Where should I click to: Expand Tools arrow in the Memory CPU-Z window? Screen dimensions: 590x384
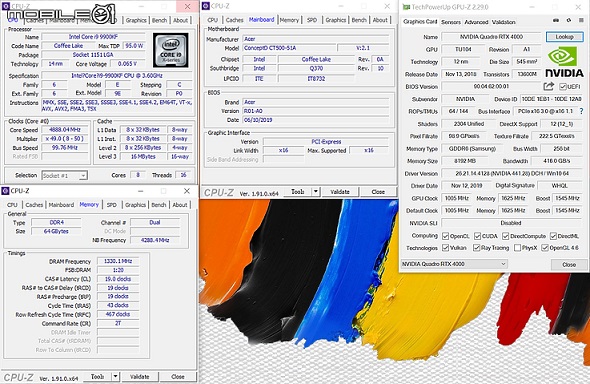pos(116,376)
